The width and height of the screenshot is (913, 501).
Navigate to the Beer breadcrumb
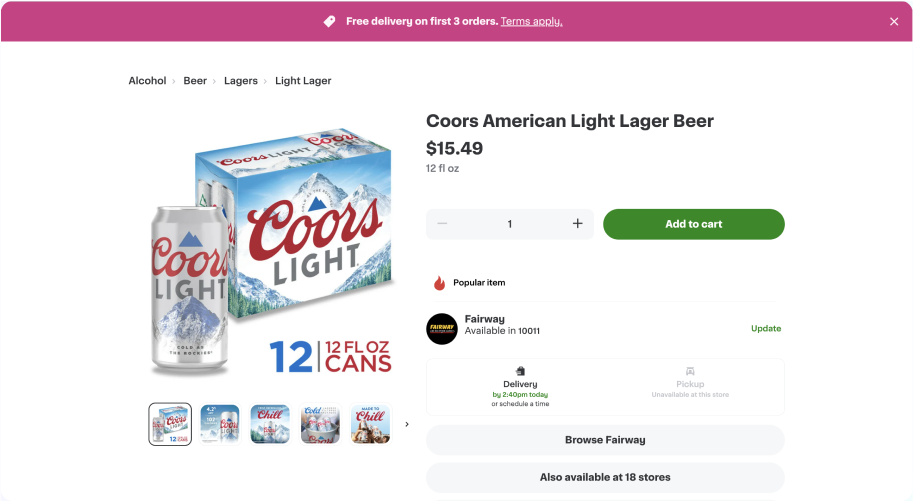[195, 81]
